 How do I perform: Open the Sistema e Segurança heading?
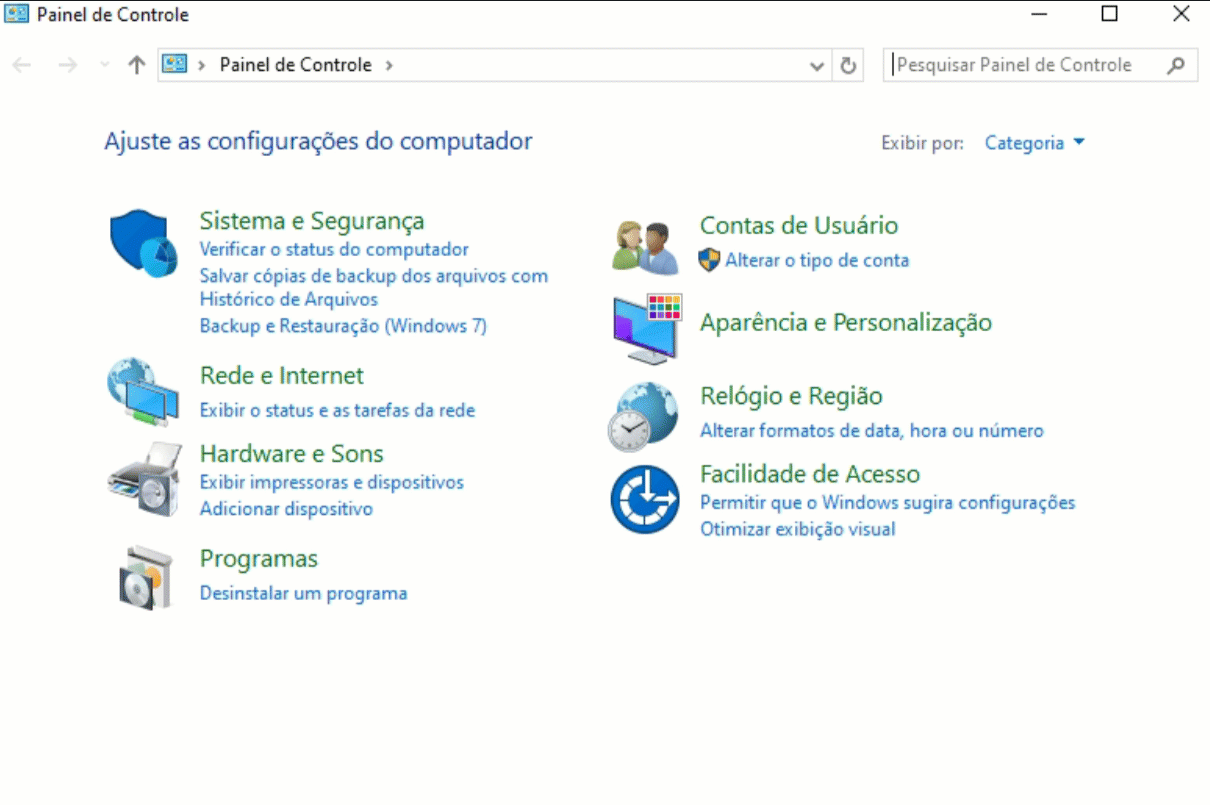(x=312, y=220)
